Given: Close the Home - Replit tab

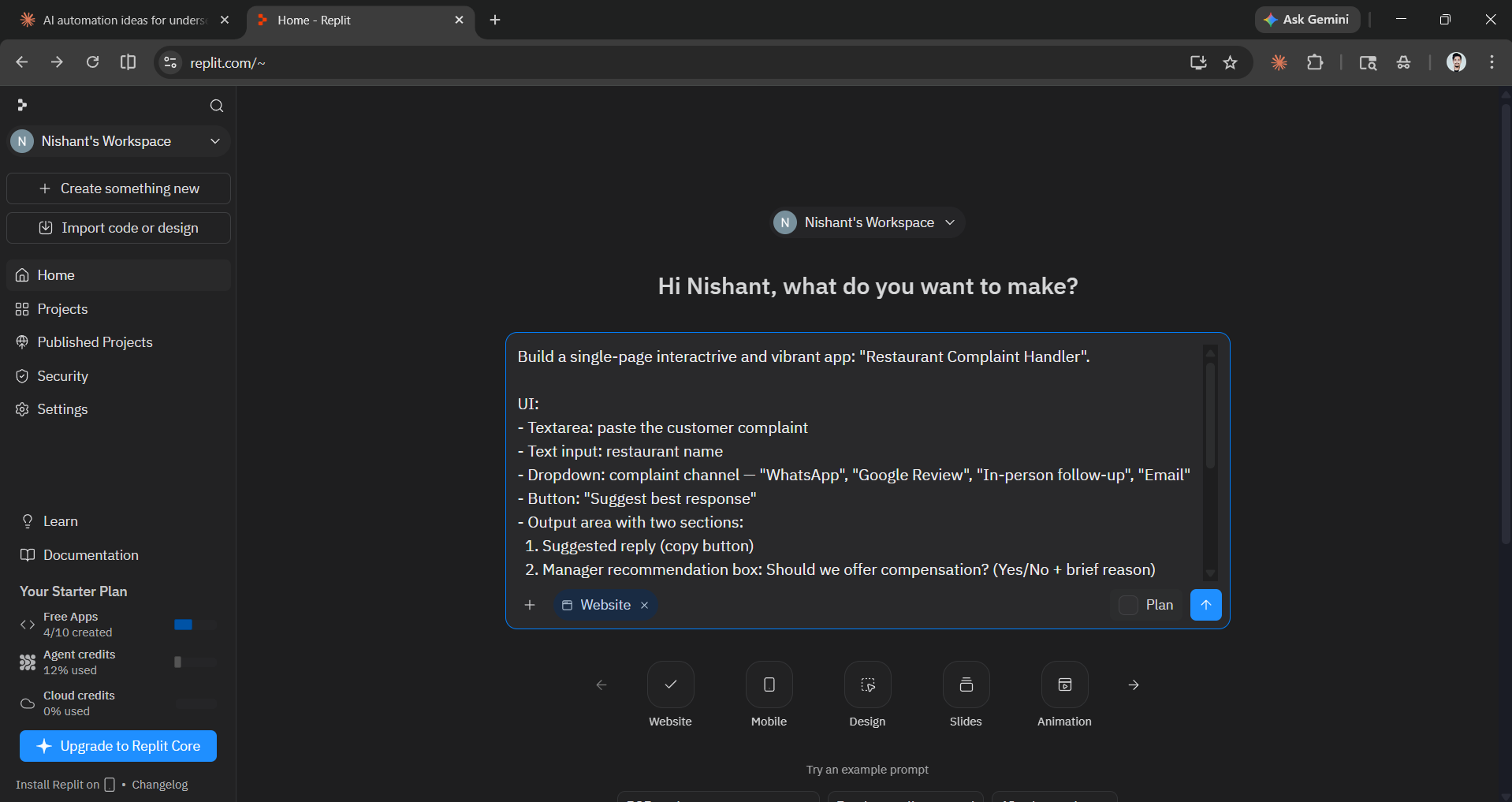Looking at the screenshot, I should (x=459, y=20).
